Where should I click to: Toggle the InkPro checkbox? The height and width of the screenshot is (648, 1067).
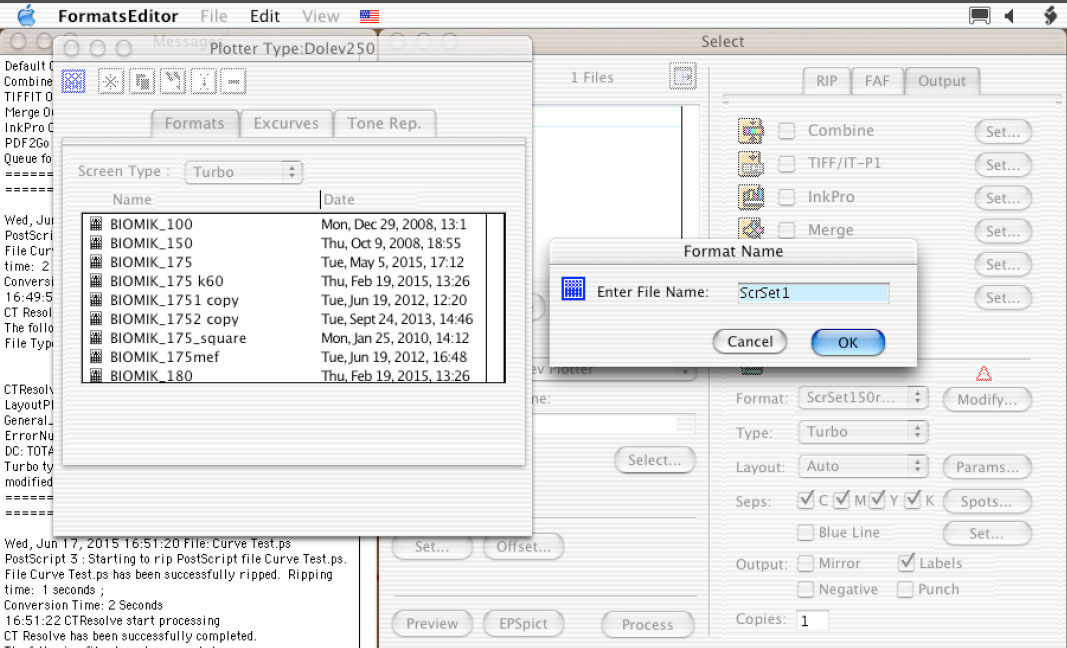pyautogui.click(x=787, y=197)
